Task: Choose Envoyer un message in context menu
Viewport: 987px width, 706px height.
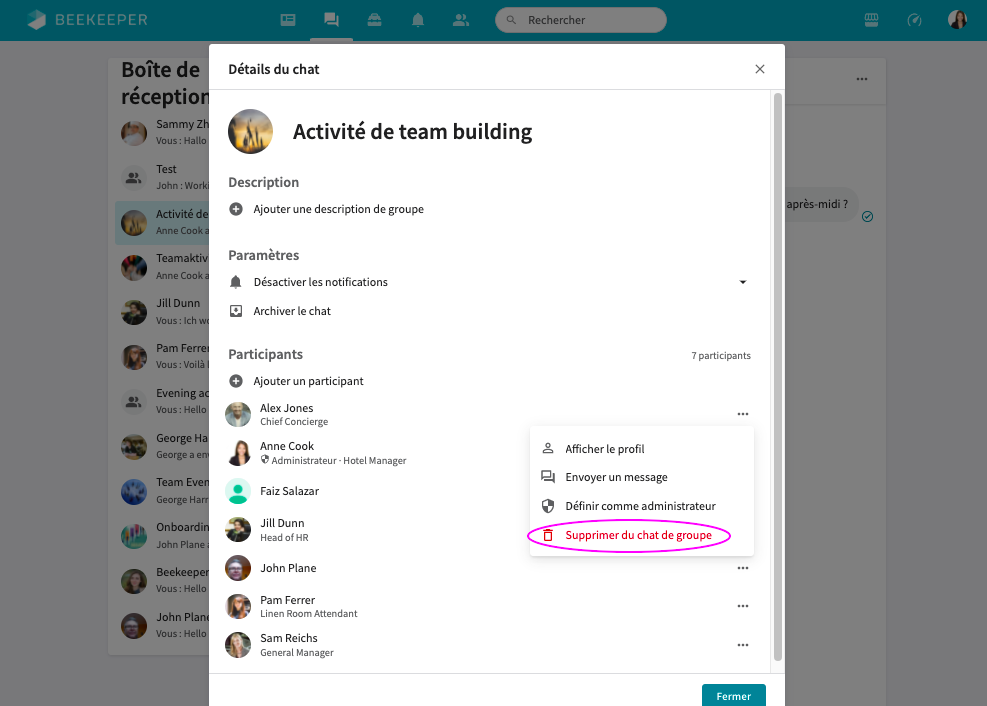Action: 616,477
